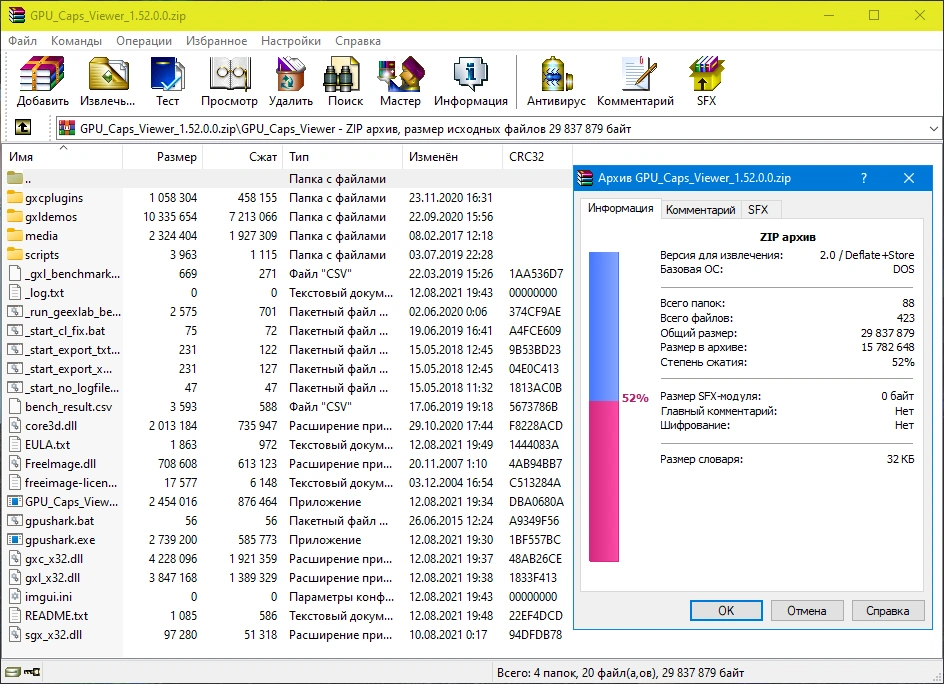Go up one folder level icon
944x684 pixels.
[23, 128]
